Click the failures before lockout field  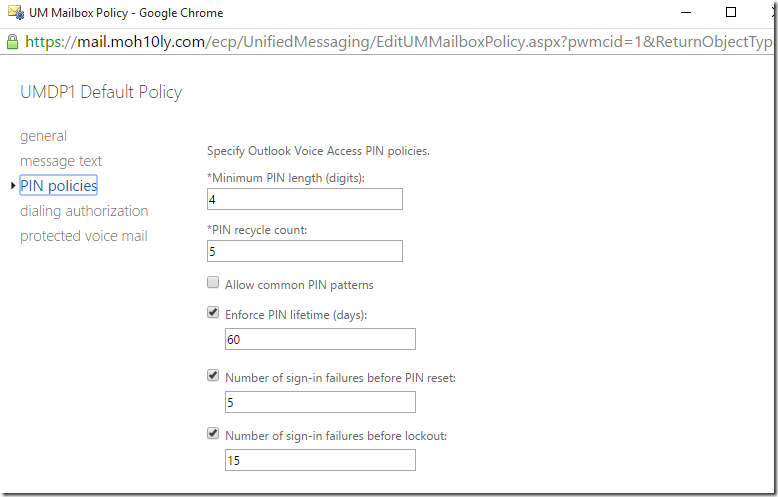(320, 460)
